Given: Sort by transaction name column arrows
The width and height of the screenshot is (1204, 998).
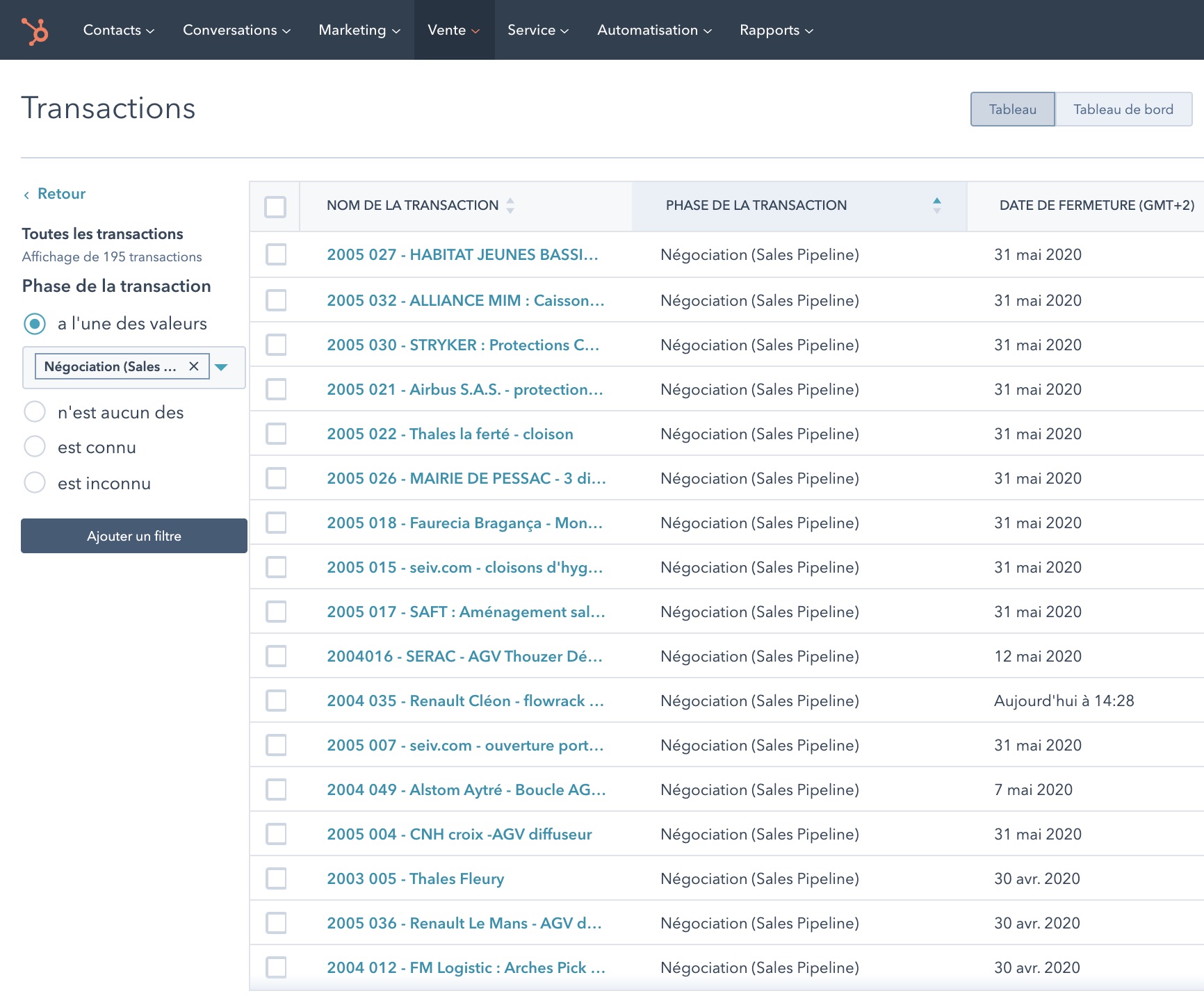Looking at the screenshot, I should pyautogui.click(x=510, y=205).
